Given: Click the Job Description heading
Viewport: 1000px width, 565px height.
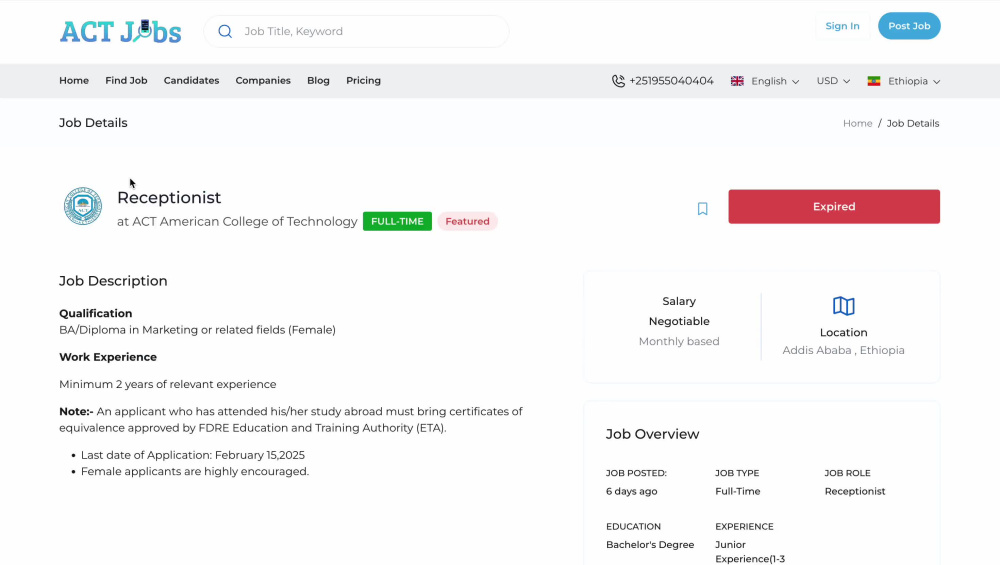Looking at the screenshot, I should [x=113, y=281].
